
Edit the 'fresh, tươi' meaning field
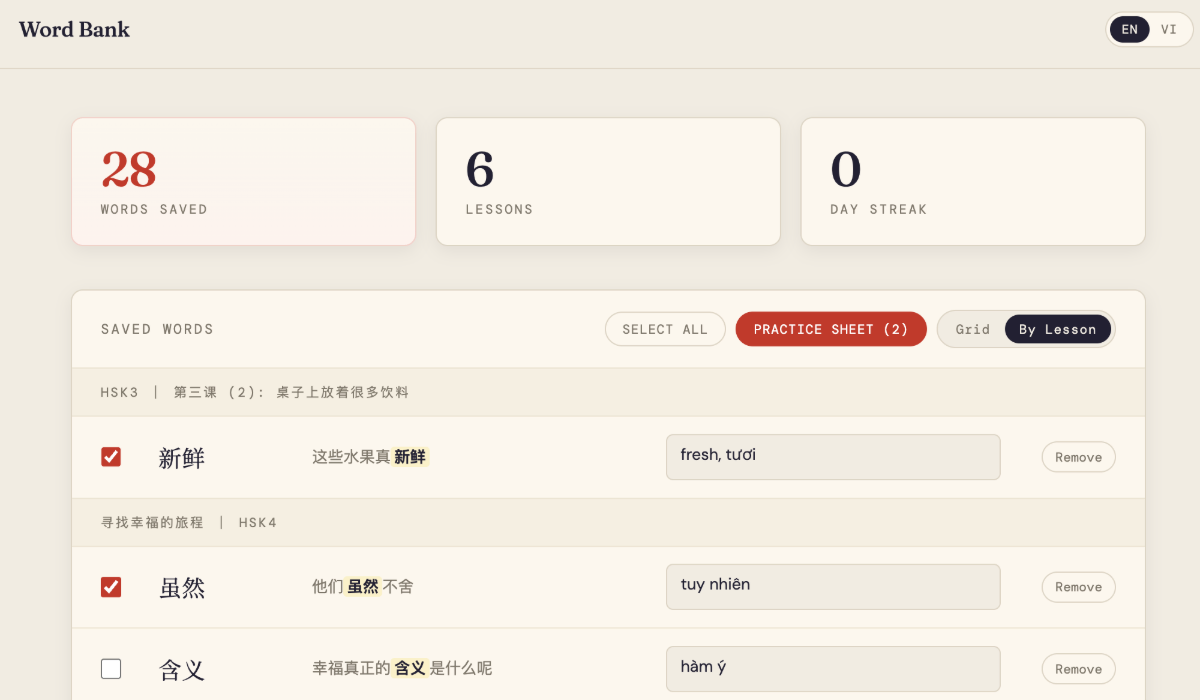click(x=833, y=457)
